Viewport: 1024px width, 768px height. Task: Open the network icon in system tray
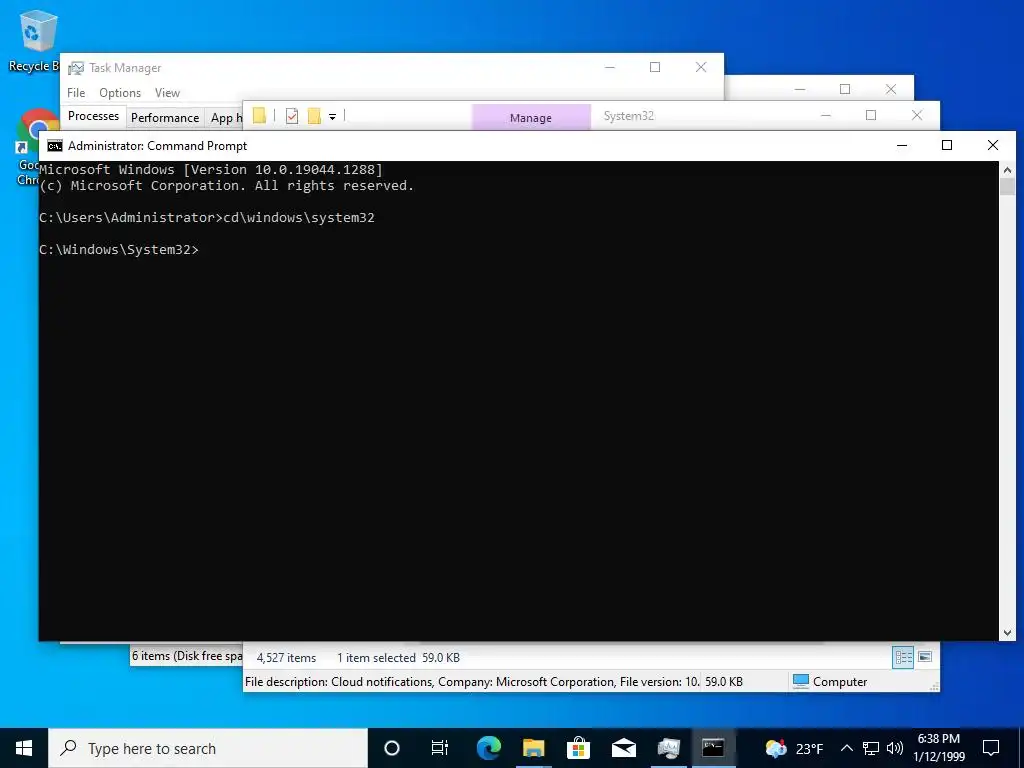coord(871,748)
